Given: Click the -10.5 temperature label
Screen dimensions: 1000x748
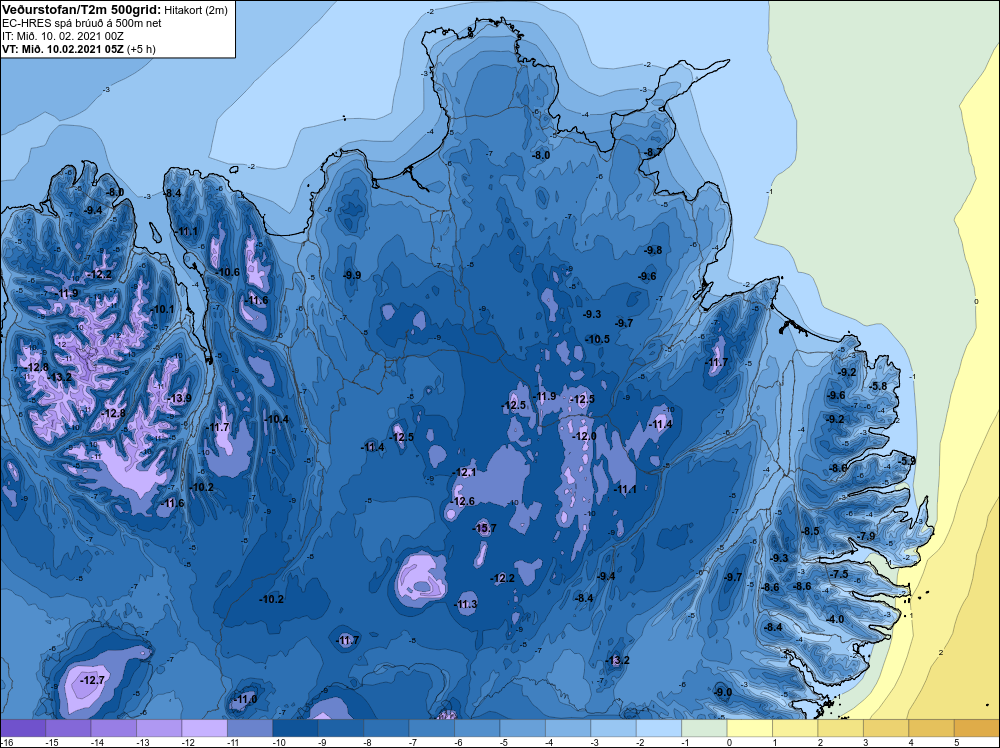Looking at the screenshot, I should click(598, 339).
